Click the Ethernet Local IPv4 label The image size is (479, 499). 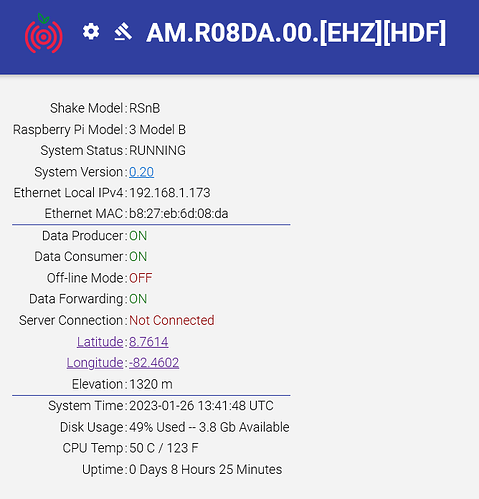[68, 193]
